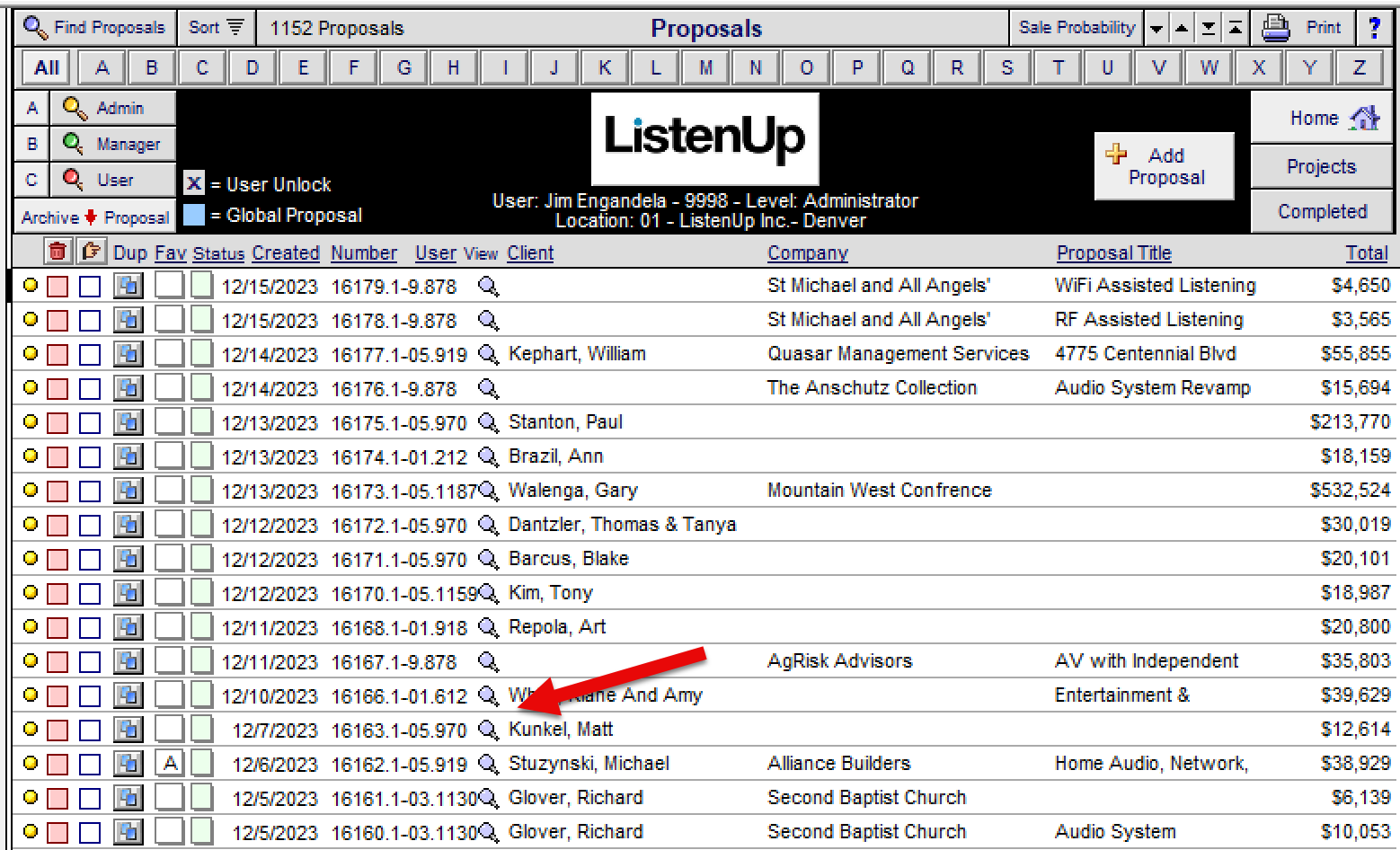The height and width of the screenshot is (850, 1400).
Task: Click the Manager search button
Action: pos(112,144)
